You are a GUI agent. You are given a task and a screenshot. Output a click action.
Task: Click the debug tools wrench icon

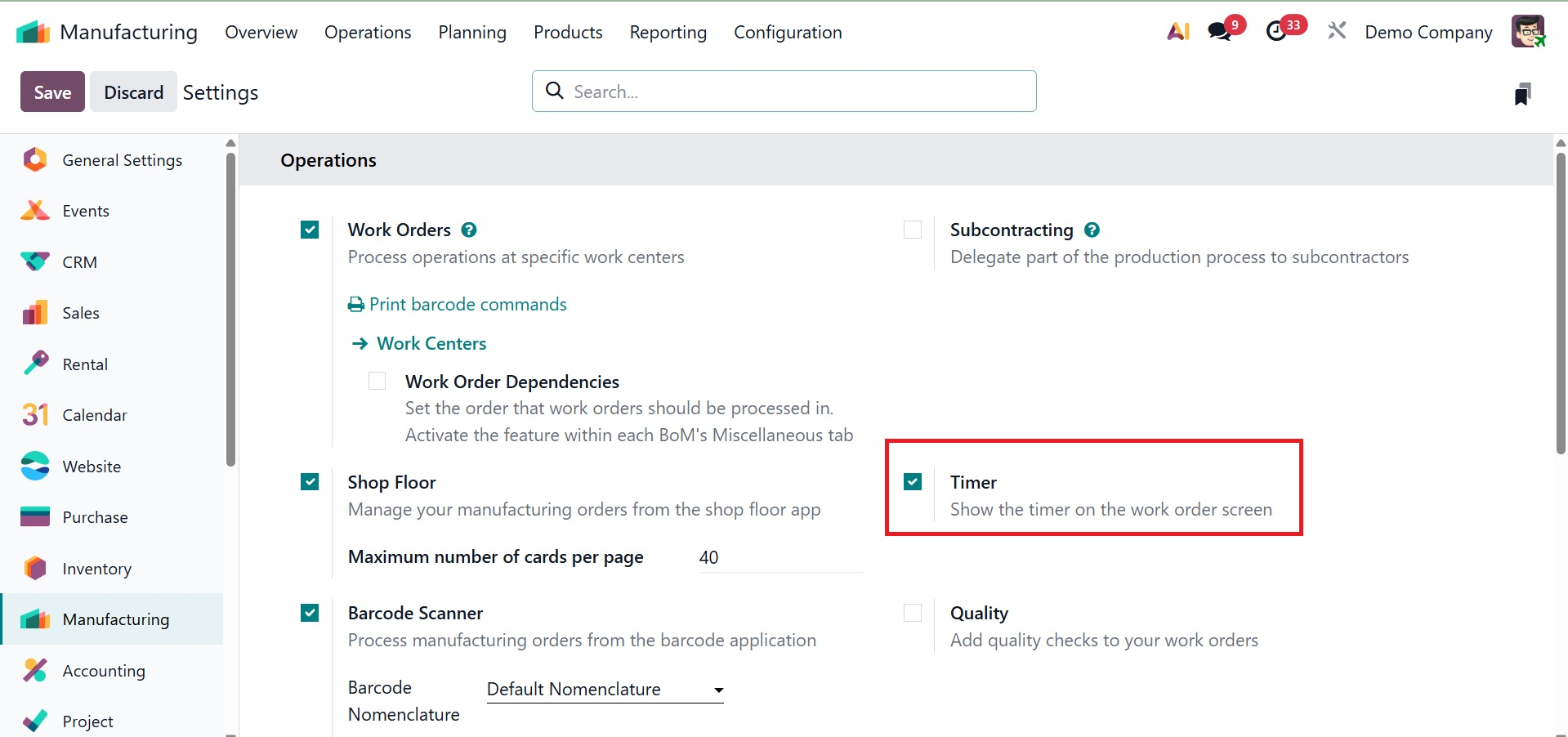click(x=1337, y=32)
